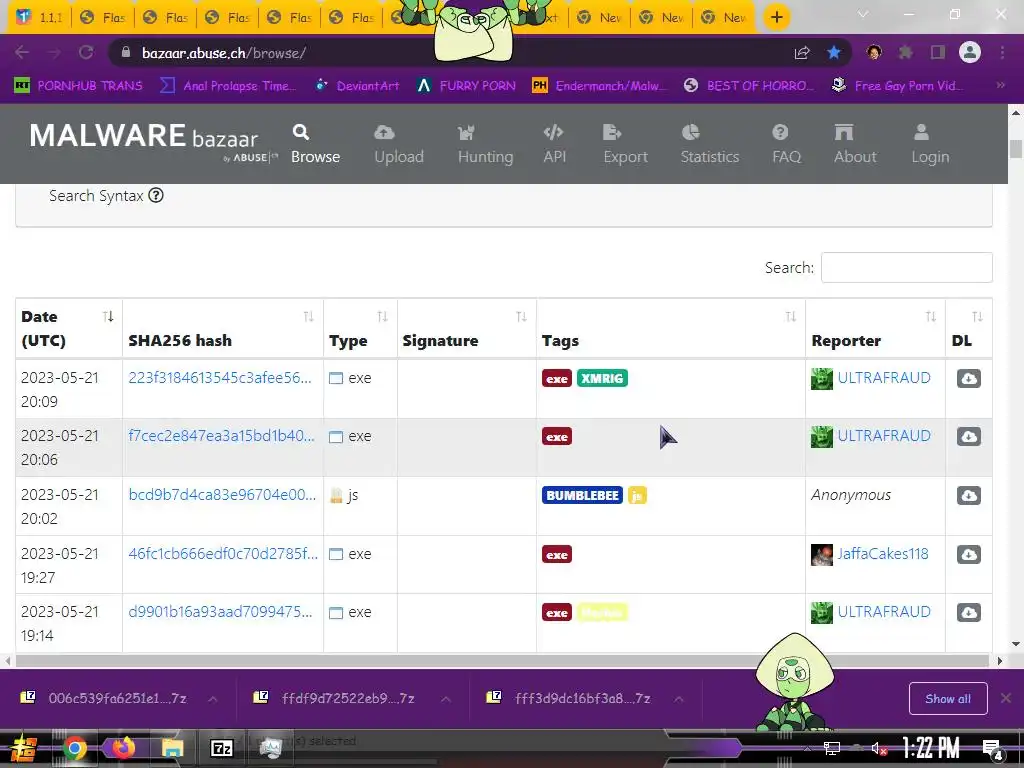Viewport: 1024px width, 768px height.
Task: Reload the bazaar.abuse.ch page
Action: [86, 52]
